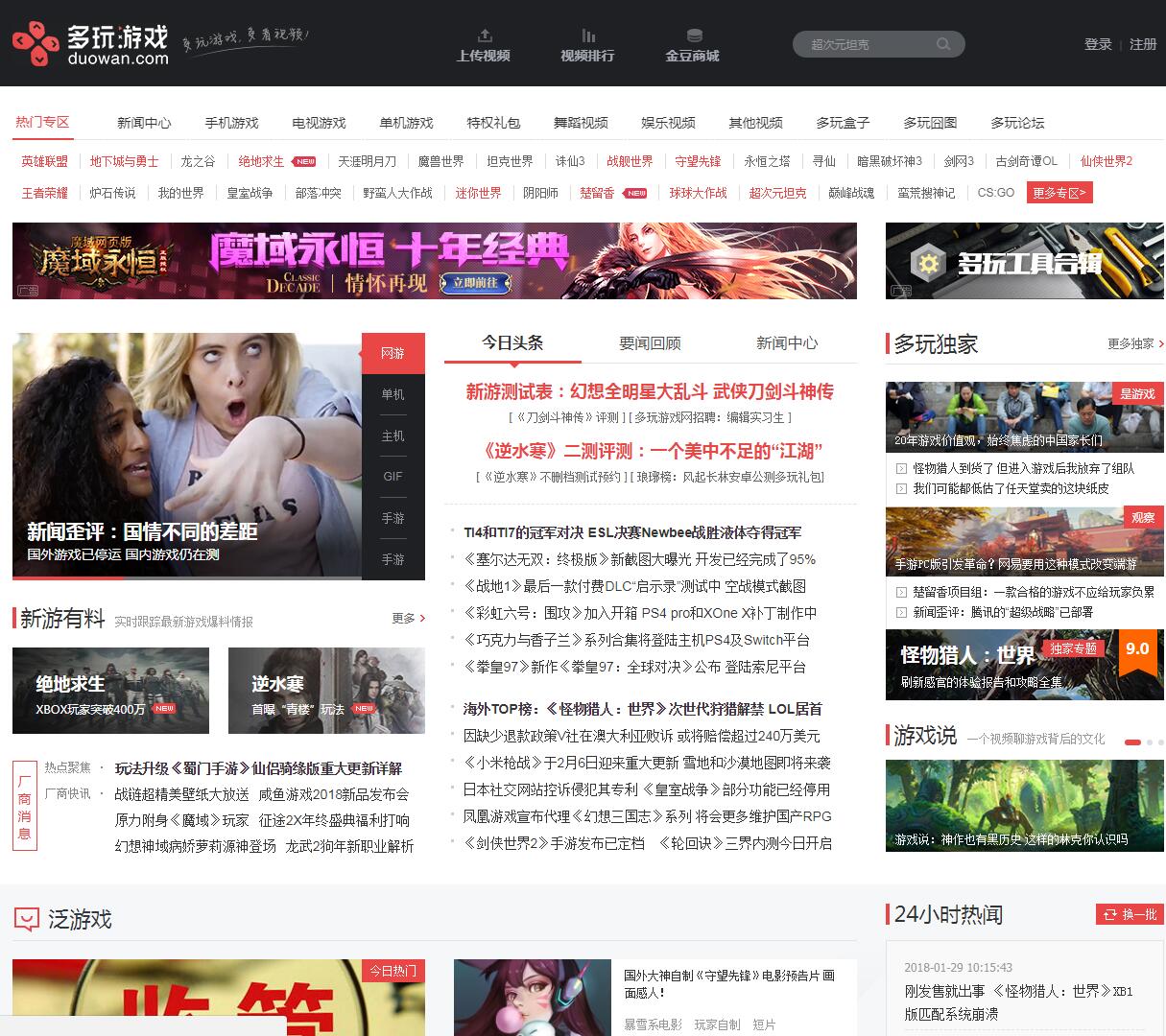Select the 热门专区 nav tab
Viewport: 1166px width, 1036px height.
[42, 123]
